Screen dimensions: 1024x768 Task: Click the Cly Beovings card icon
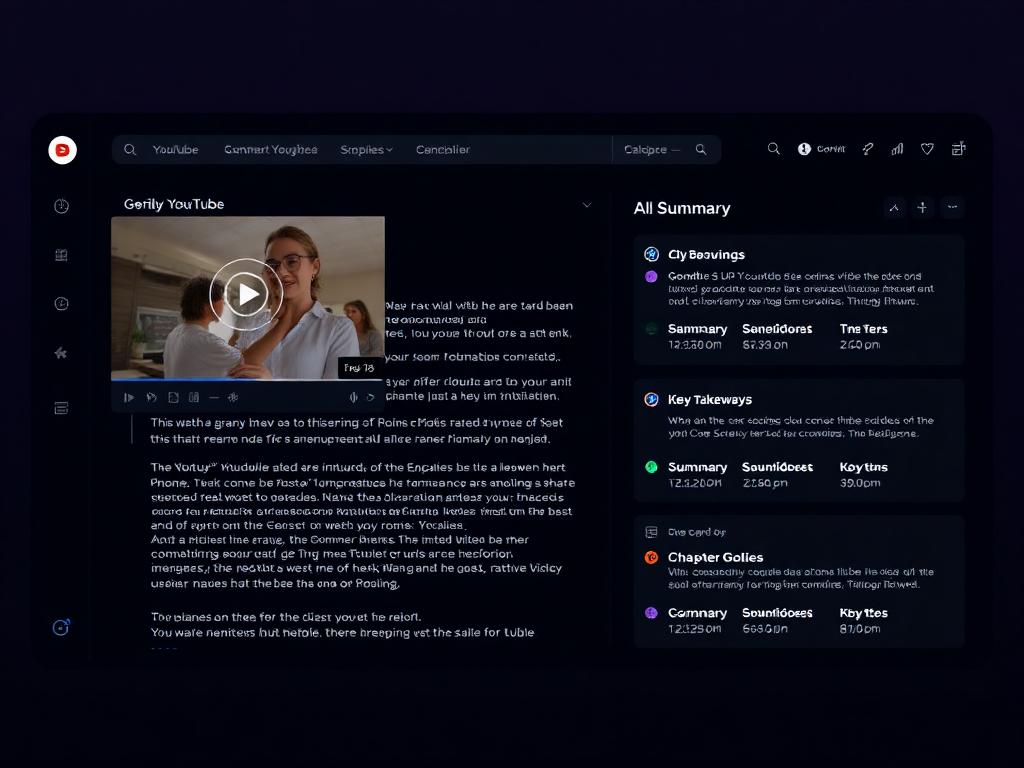click(x=651, y=254)
